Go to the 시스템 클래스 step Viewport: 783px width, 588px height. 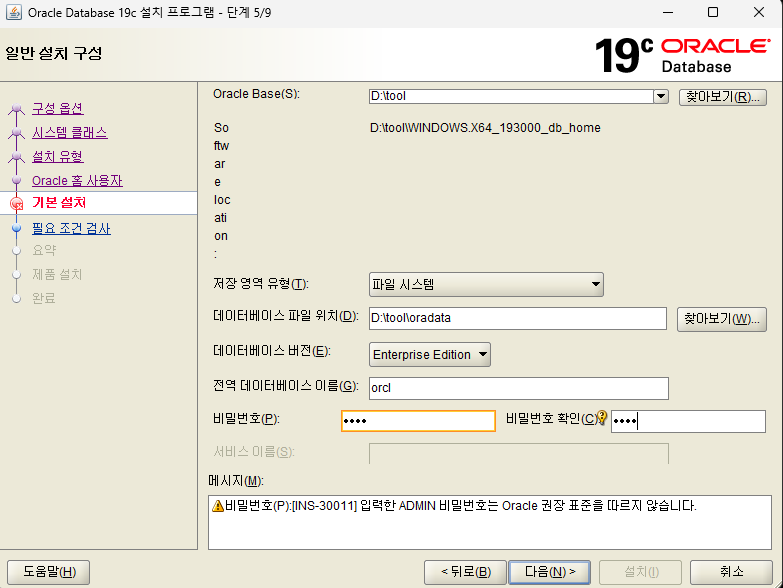(69, 132)
